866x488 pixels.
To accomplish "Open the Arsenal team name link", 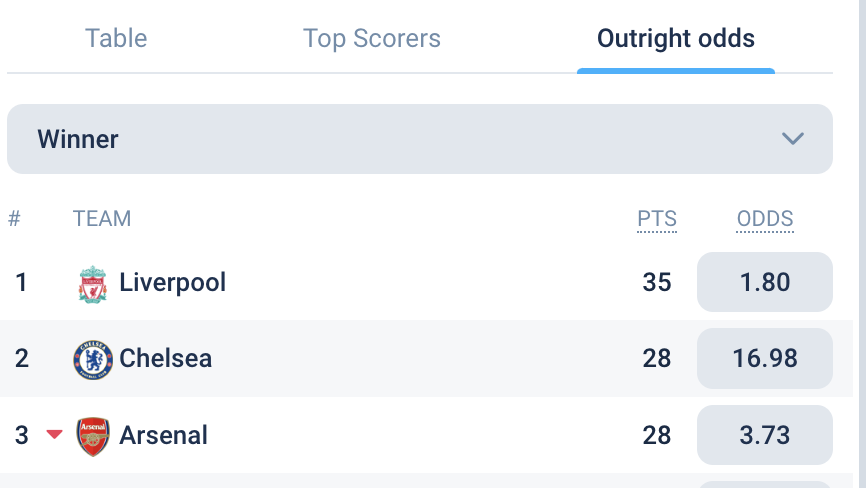I will click(x=163, y=435).
